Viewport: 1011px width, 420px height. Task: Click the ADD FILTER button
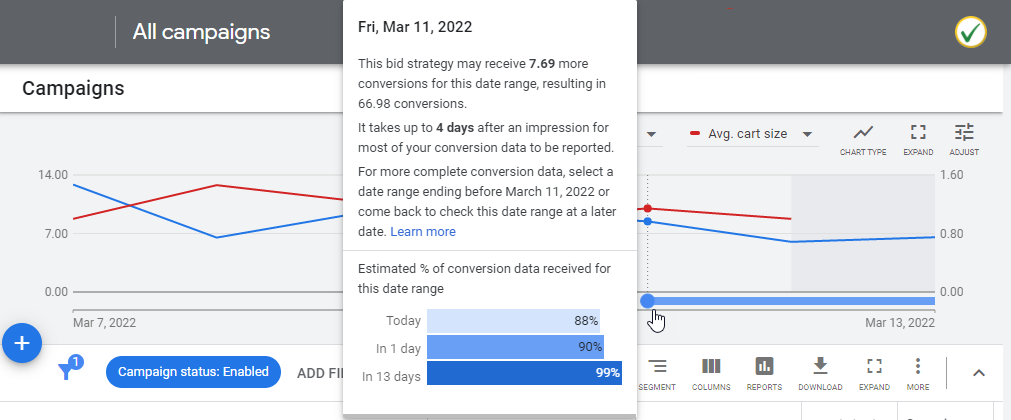coord(320,372)
